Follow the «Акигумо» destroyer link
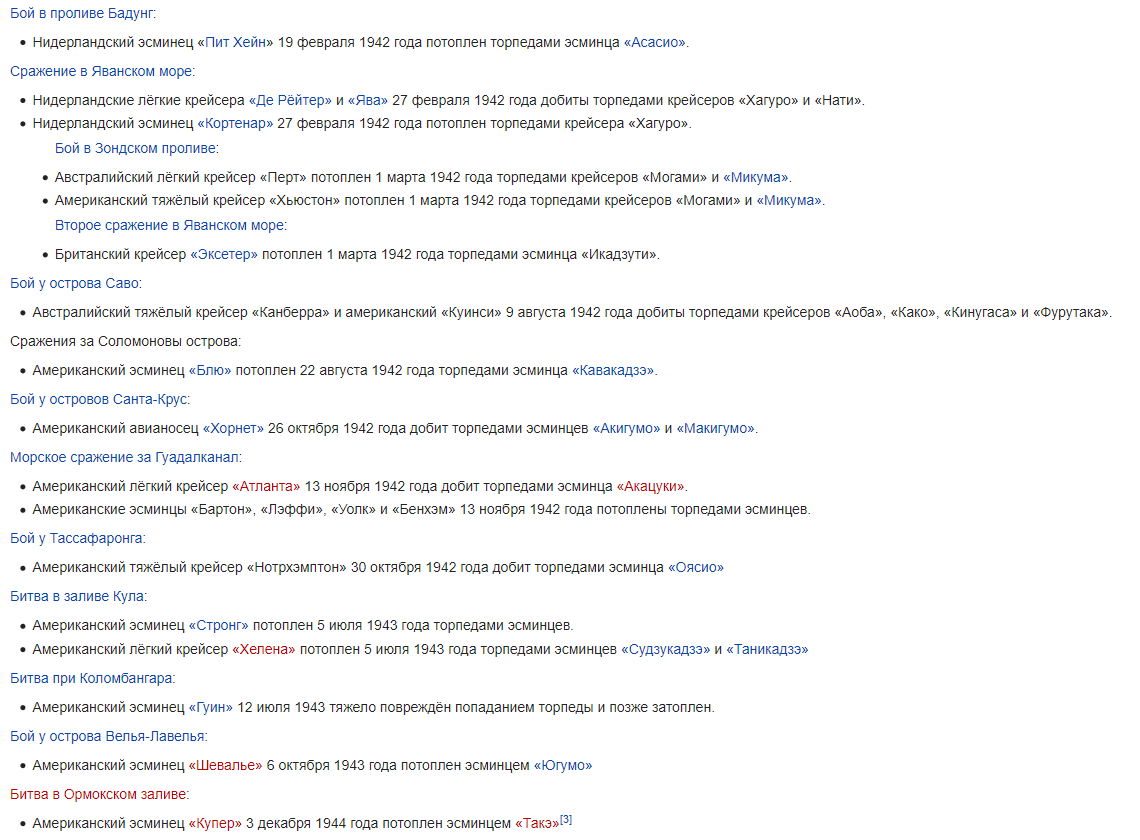This screenshot has width=1140, height=840. [x=627, y=429]
